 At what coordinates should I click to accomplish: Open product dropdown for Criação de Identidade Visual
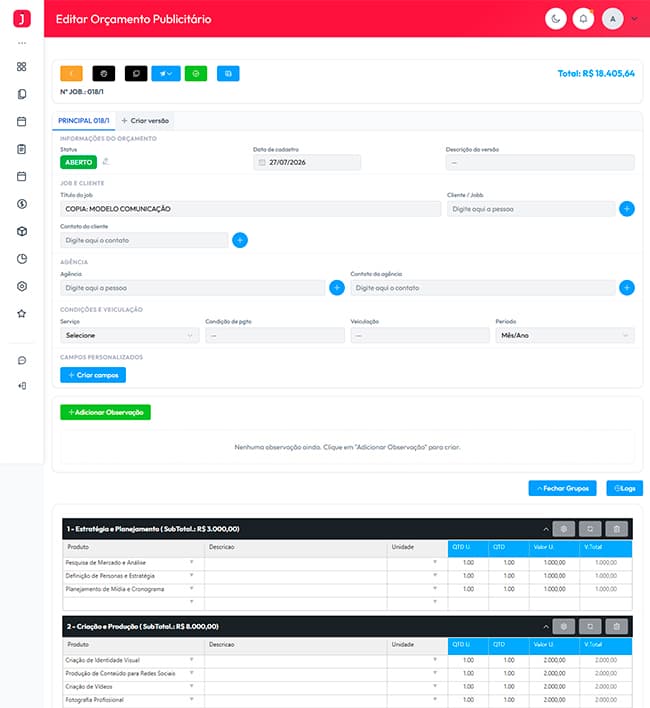[192, 660]
